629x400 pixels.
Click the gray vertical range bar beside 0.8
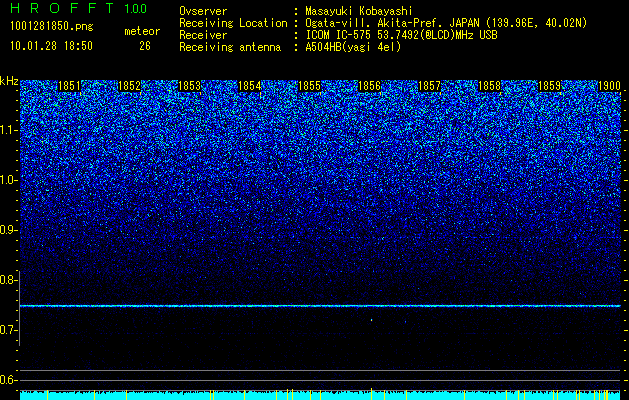pyautogui.click(x=19, y=308)
